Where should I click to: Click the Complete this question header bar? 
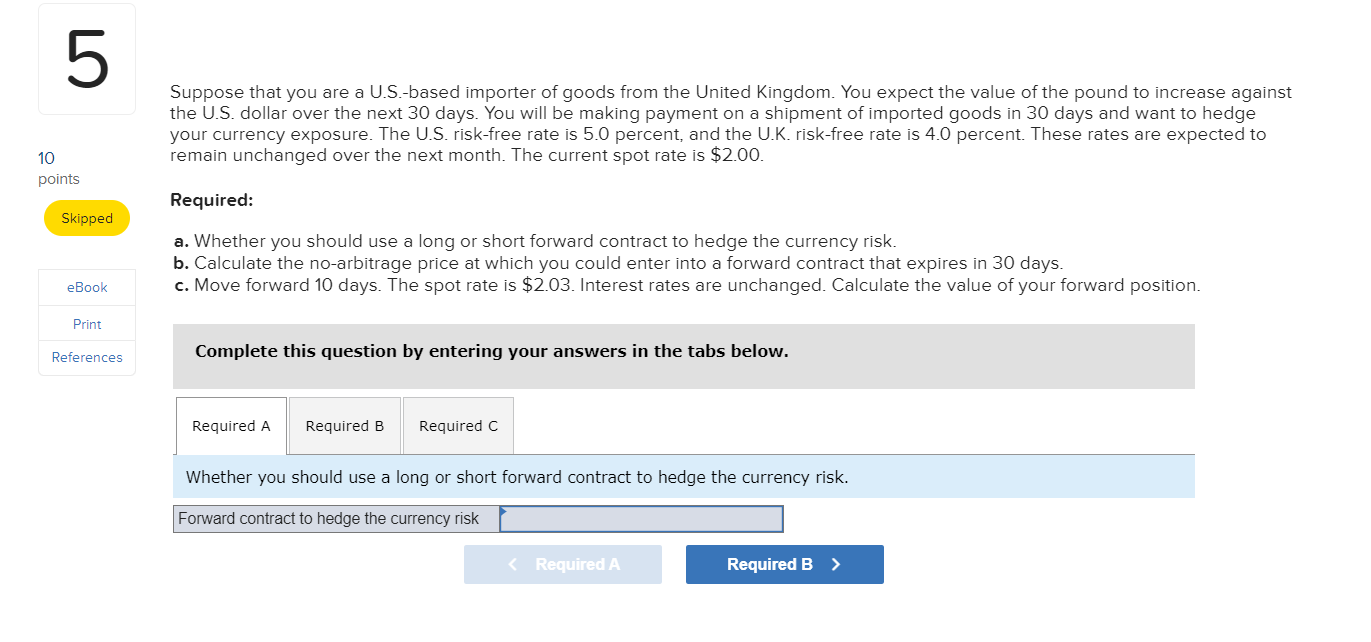pyautogui.click(x=684, y=351)
